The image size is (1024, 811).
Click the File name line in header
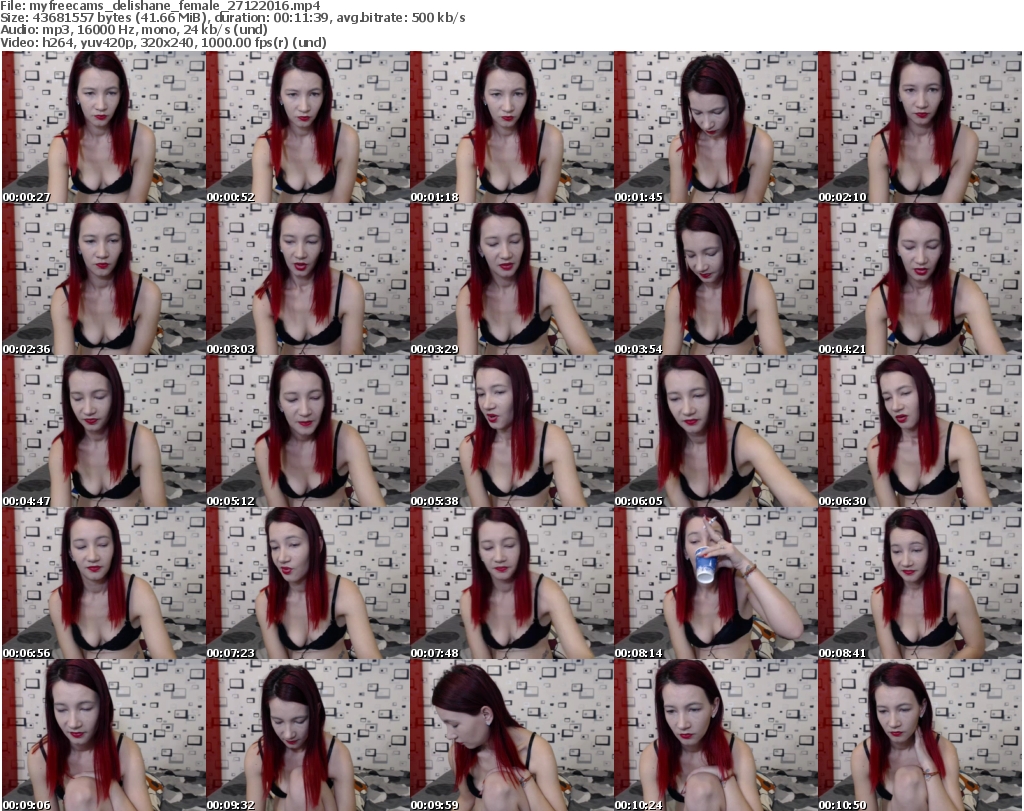[161, 6]
